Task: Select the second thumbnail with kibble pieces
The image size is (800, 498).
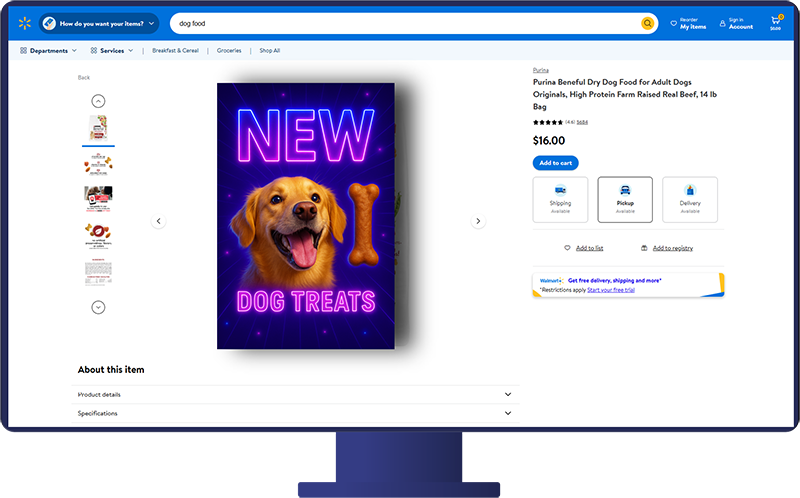Action: 98,164
